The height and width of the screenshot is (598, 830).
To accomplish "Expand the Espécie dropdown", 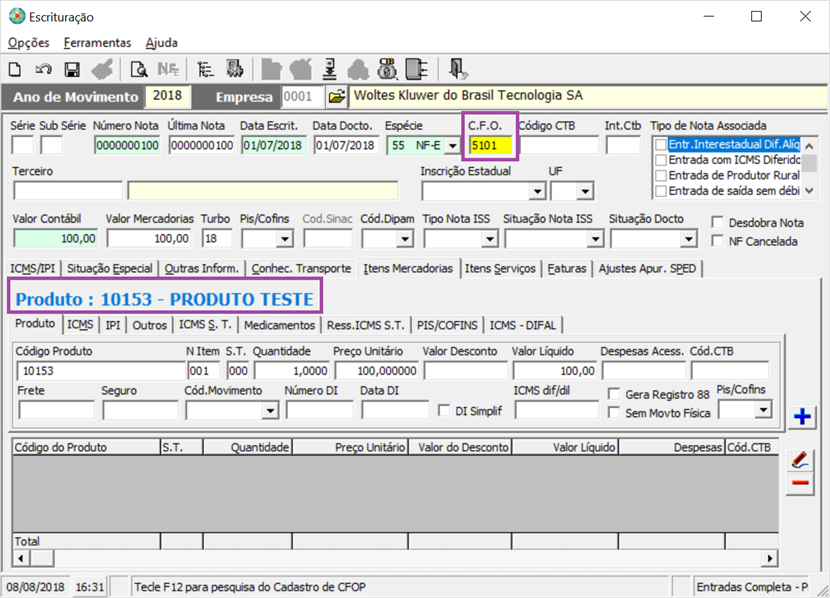I will (451, 145).
